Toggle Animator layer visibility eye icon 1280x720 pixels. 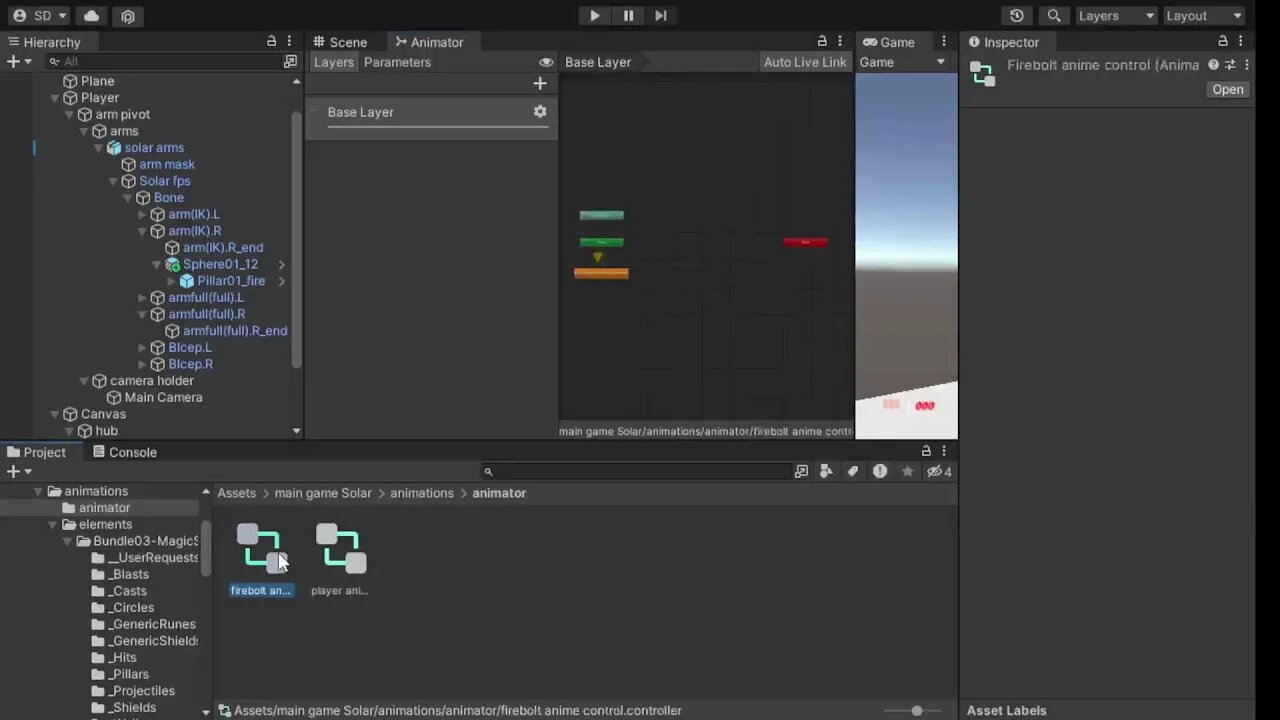(546, 62)
